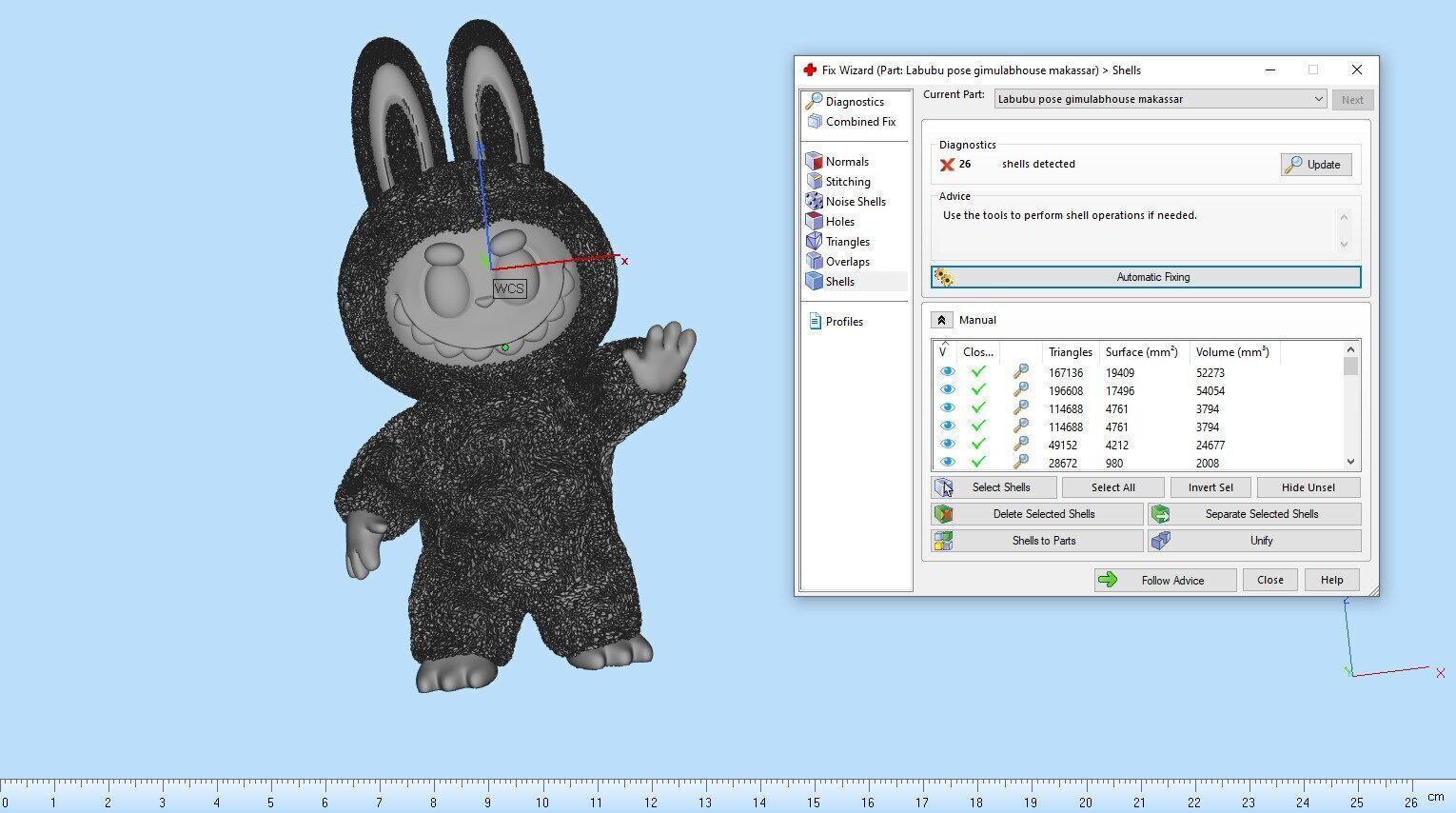1456x813 pixels.
Task: Click the Next part button
Action: coord(1352,100)
